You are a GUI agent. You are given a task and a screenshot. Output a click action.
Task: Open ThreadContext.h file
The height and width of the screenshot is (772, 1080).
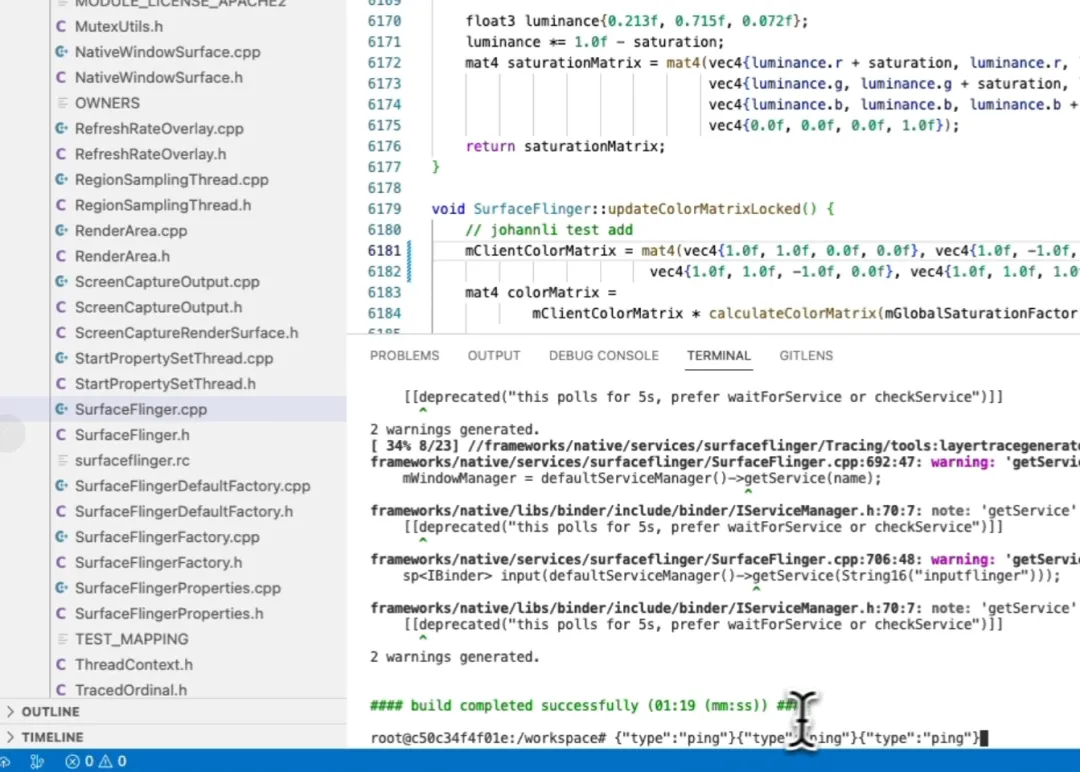tap(134, 664)
